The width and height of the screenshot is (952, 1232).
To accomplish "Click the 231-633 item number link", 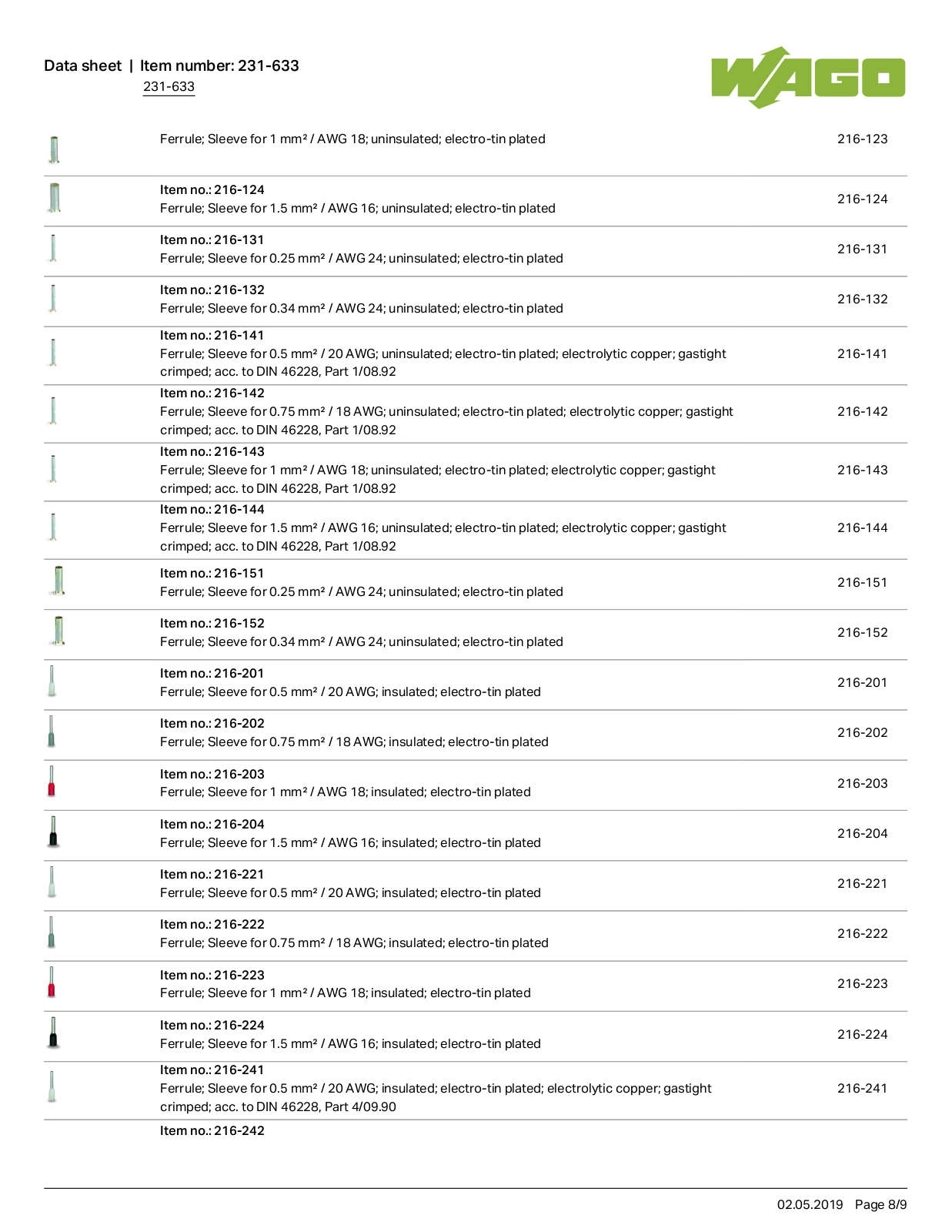I will 169,86.
